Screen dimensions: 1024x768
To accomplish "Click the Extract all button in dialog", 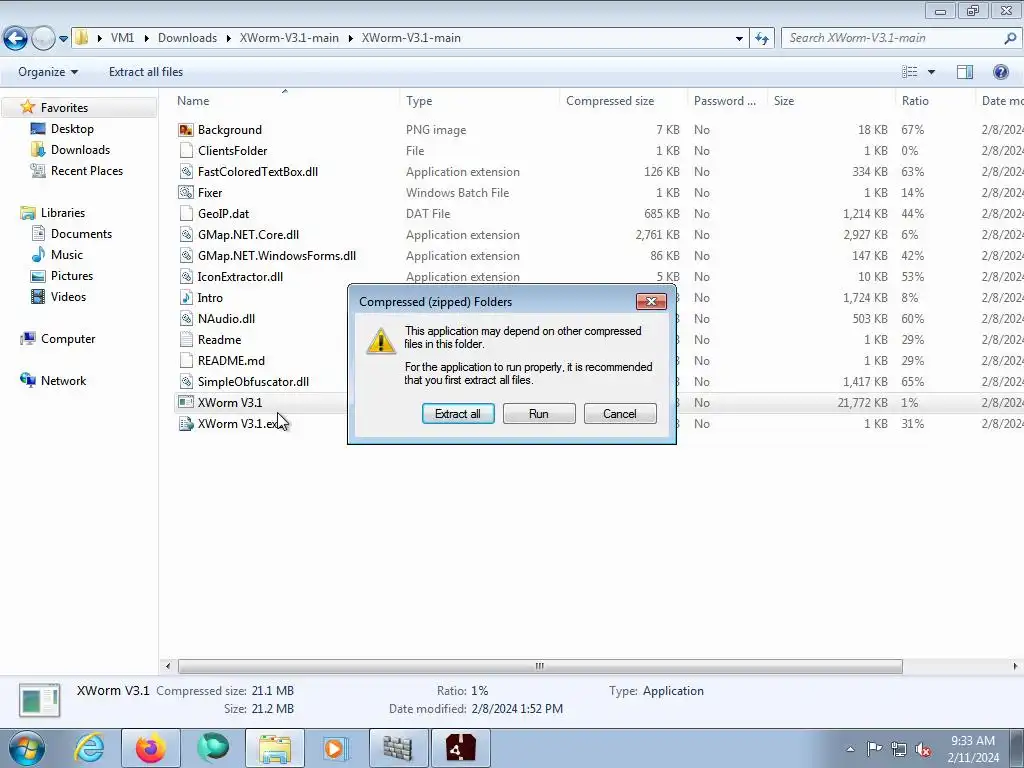I will point(458,413).
